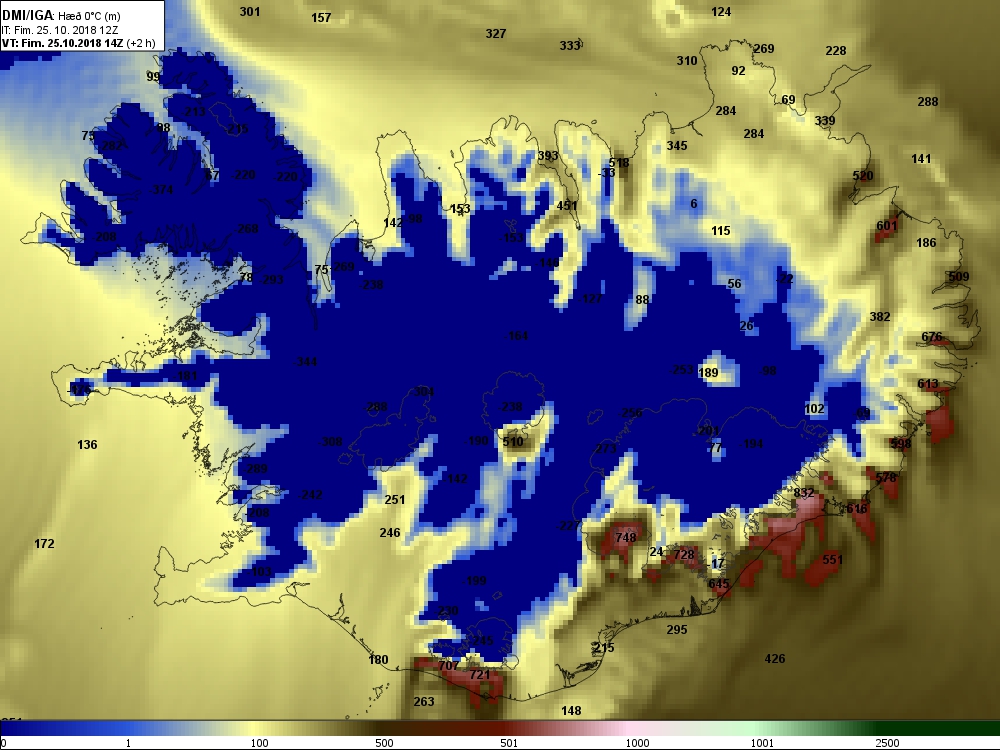Click the map value '520'

click(x=863, y=175)
